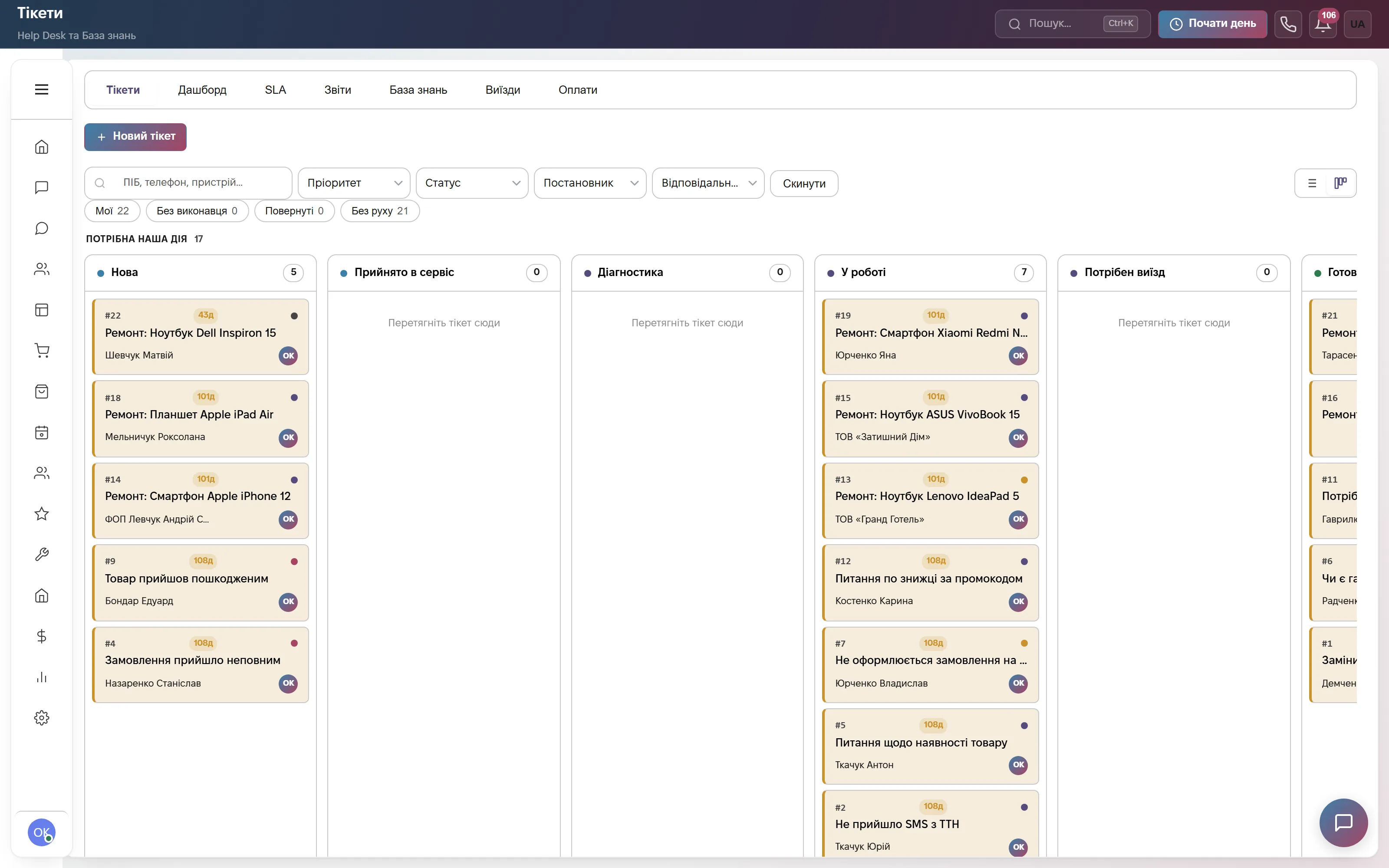Expand the Відповідальн... dropdown
The width and height of the screenshot is (1389, 868).
coord(708,183)
